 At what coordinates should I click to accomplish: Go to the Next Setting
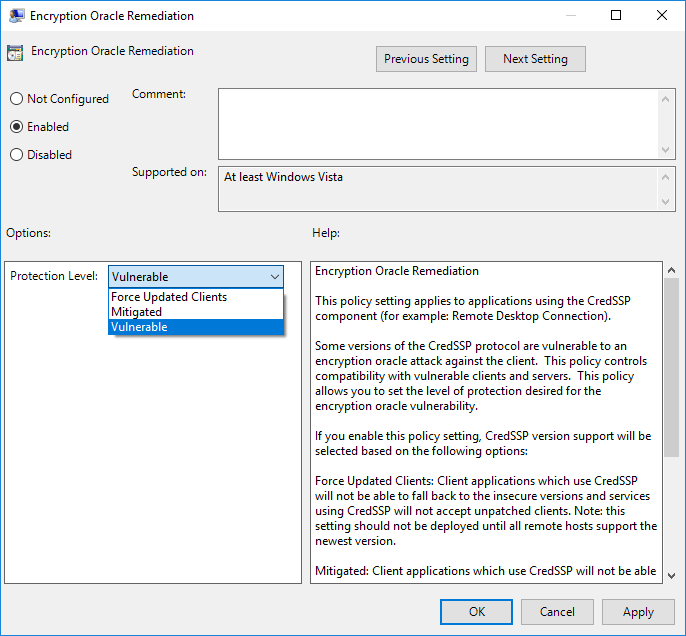(x=535, y=59)
